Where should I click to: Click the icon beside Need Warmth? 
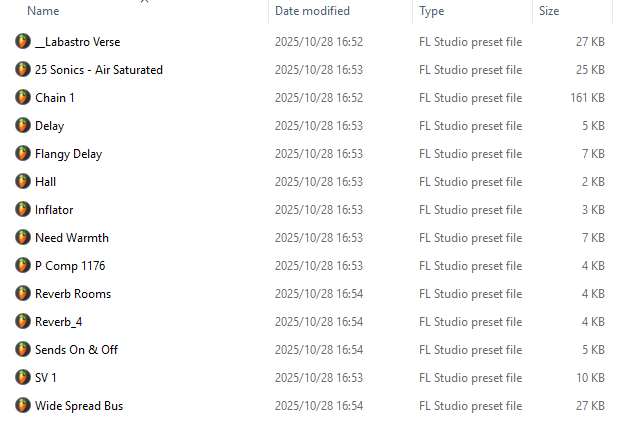pyautogui.click(x=23, y=238)
